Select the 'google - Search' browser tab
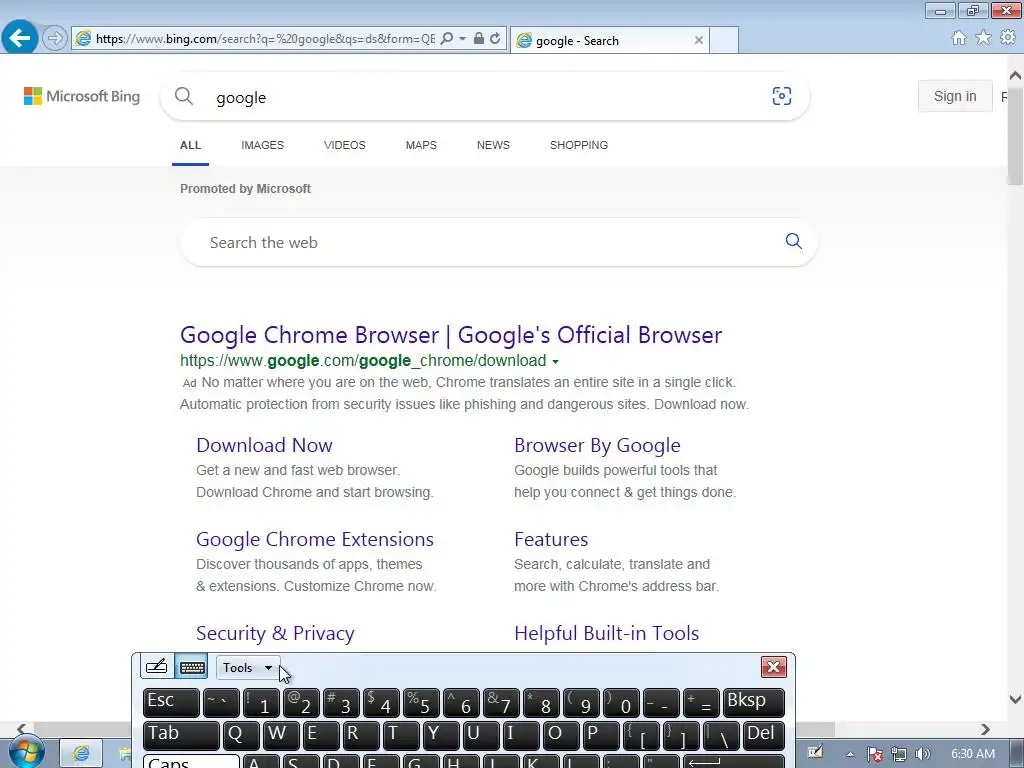The image size is (1024, 768). tap(609, 40)
